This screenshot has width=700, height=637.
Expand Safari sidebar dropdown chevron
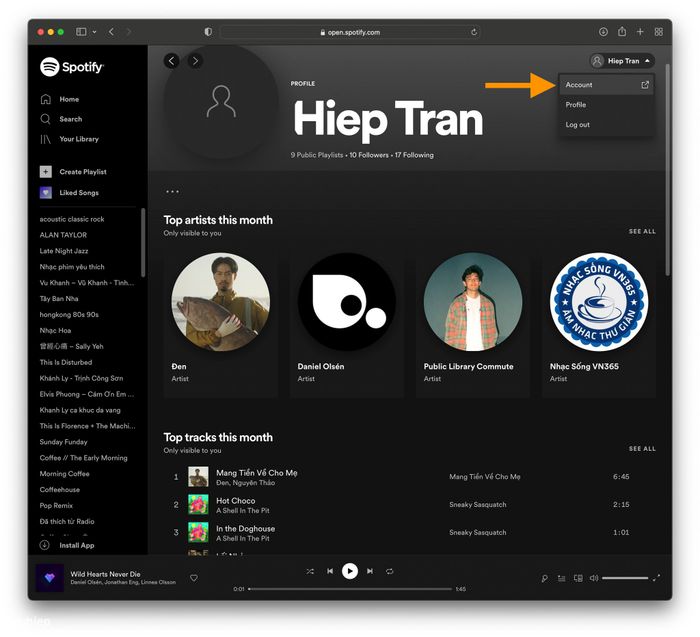pyautogui.click(x=95, y=32)
